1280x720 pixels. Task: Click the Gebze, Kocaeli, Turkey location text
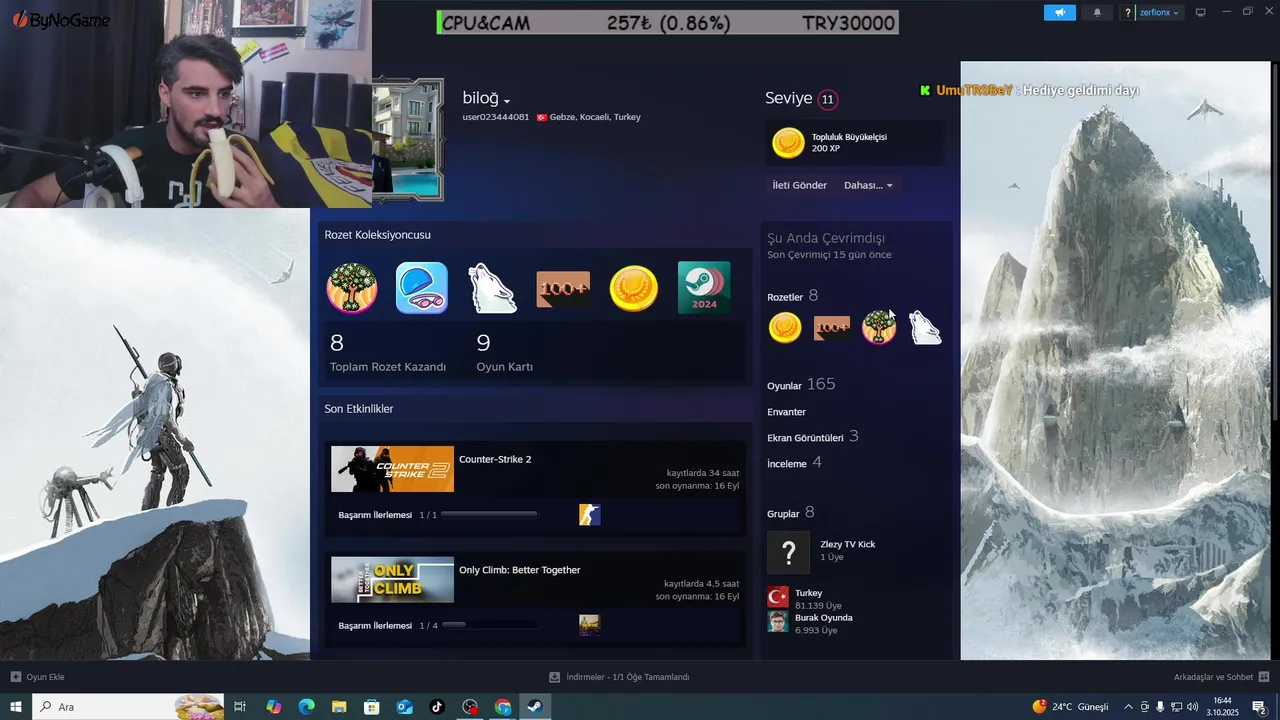tap(595, 117)
